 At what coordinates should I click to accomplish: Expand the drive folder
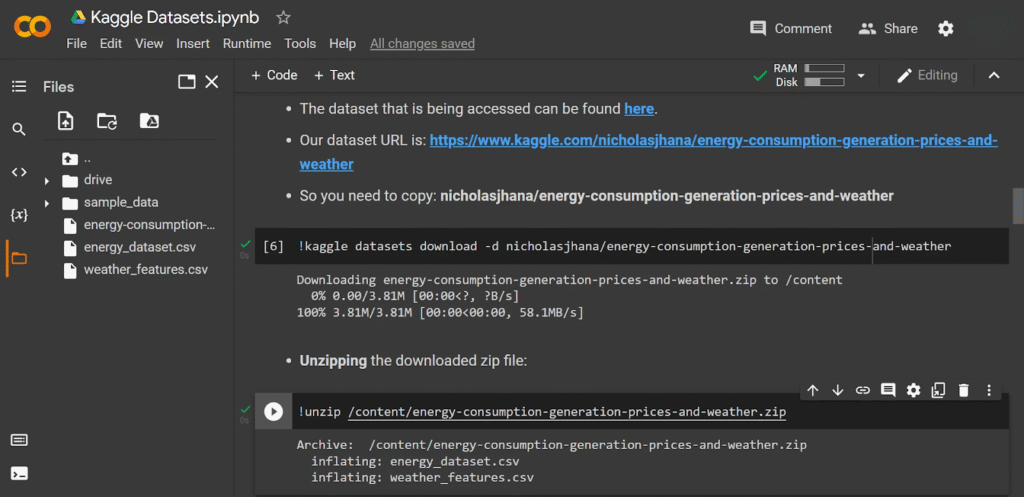pyautogui.click(x=46, y=180)
